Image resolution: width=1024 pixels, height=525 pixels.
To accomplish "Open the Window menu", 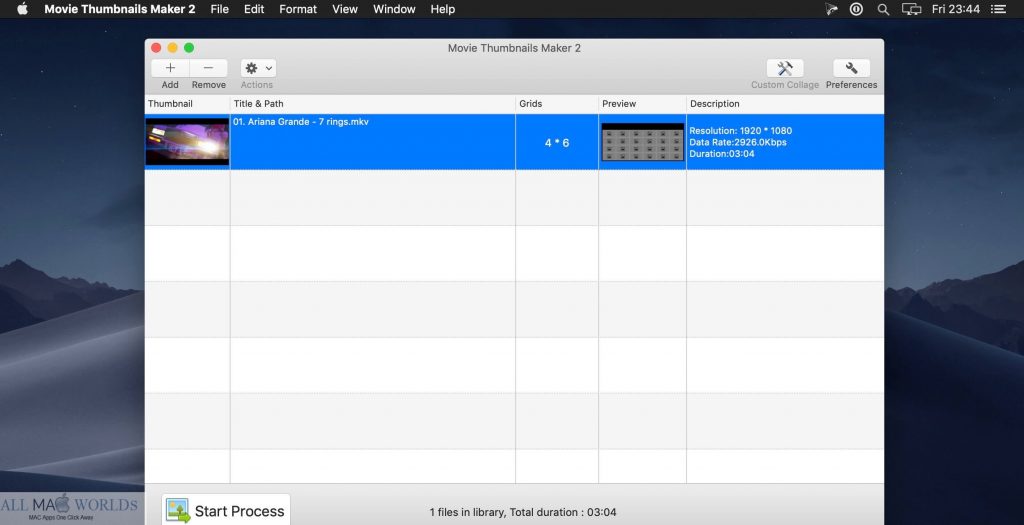I will pos(394,9).
